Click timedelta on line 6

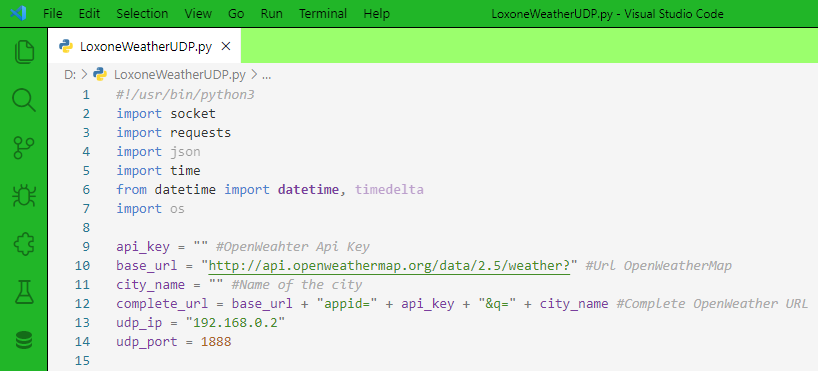tap(389, 190)
